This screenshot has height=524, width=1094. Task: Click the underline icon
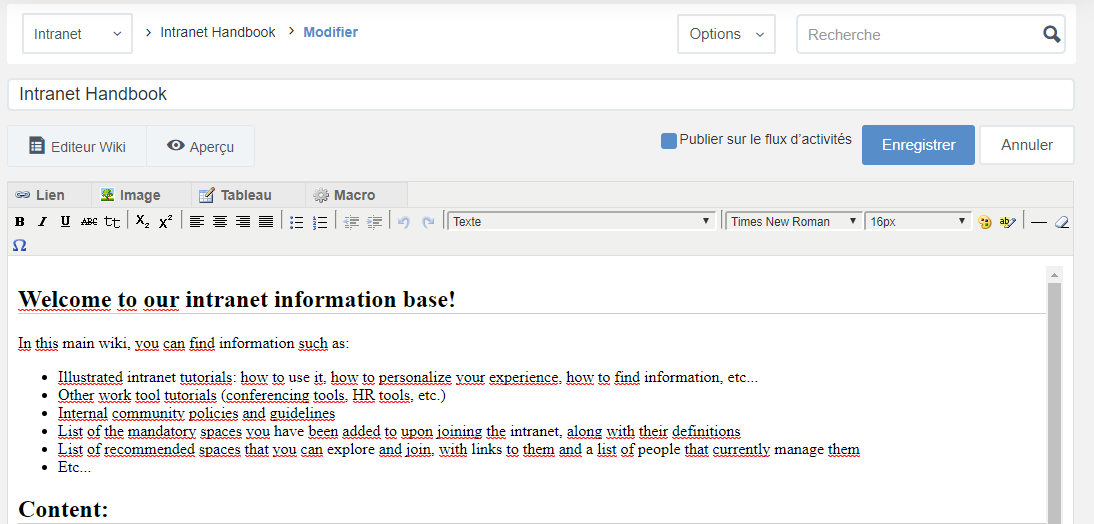[65, 222]
